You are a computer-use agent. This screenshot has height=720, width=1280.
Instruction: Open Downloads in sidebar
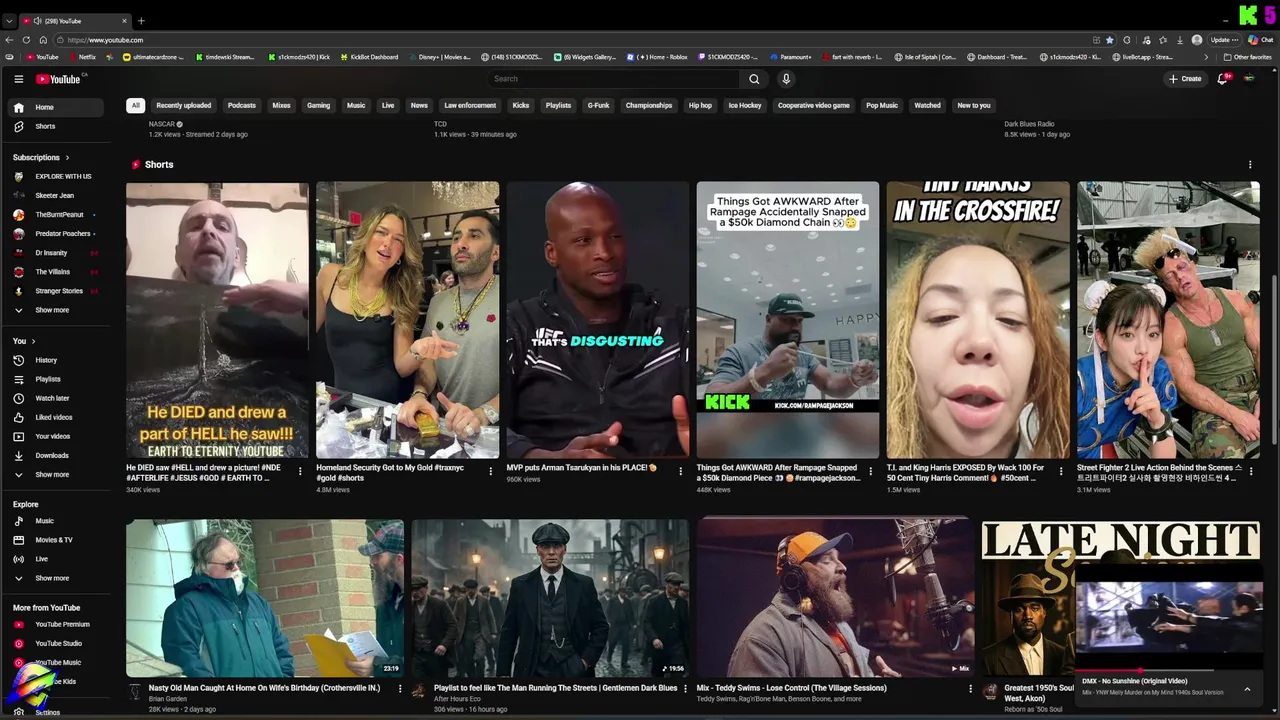pyautogui.click(x=57, y=455)
